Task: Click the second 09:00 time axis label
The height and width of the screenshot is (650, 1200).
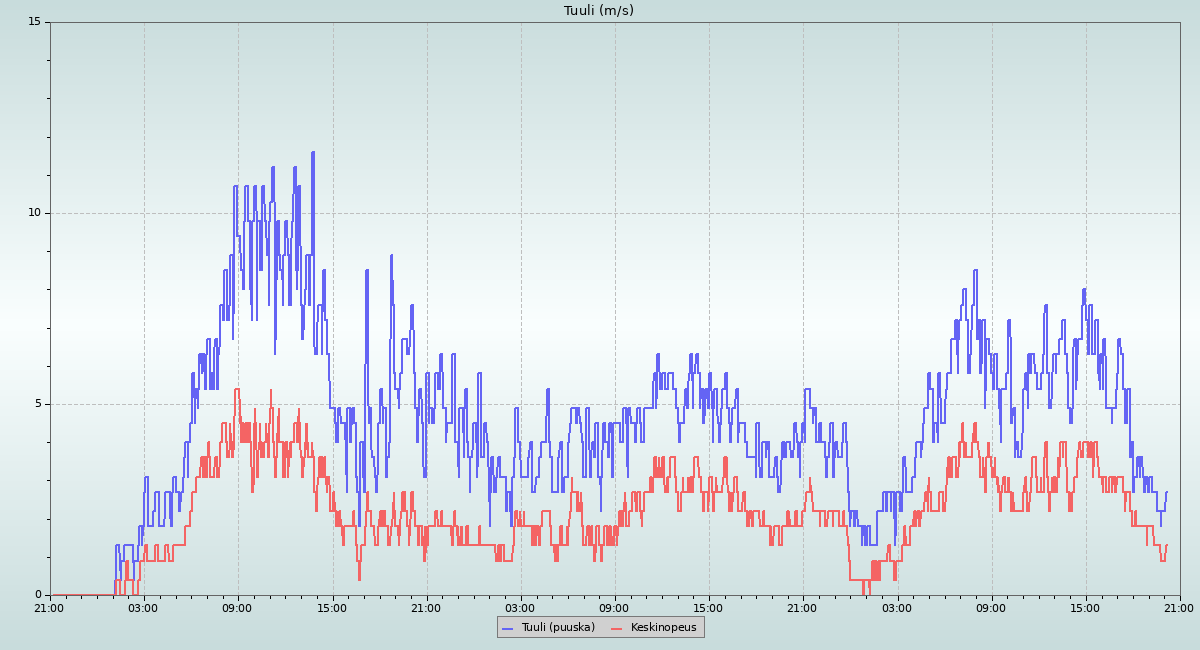Action: point(614,607)
